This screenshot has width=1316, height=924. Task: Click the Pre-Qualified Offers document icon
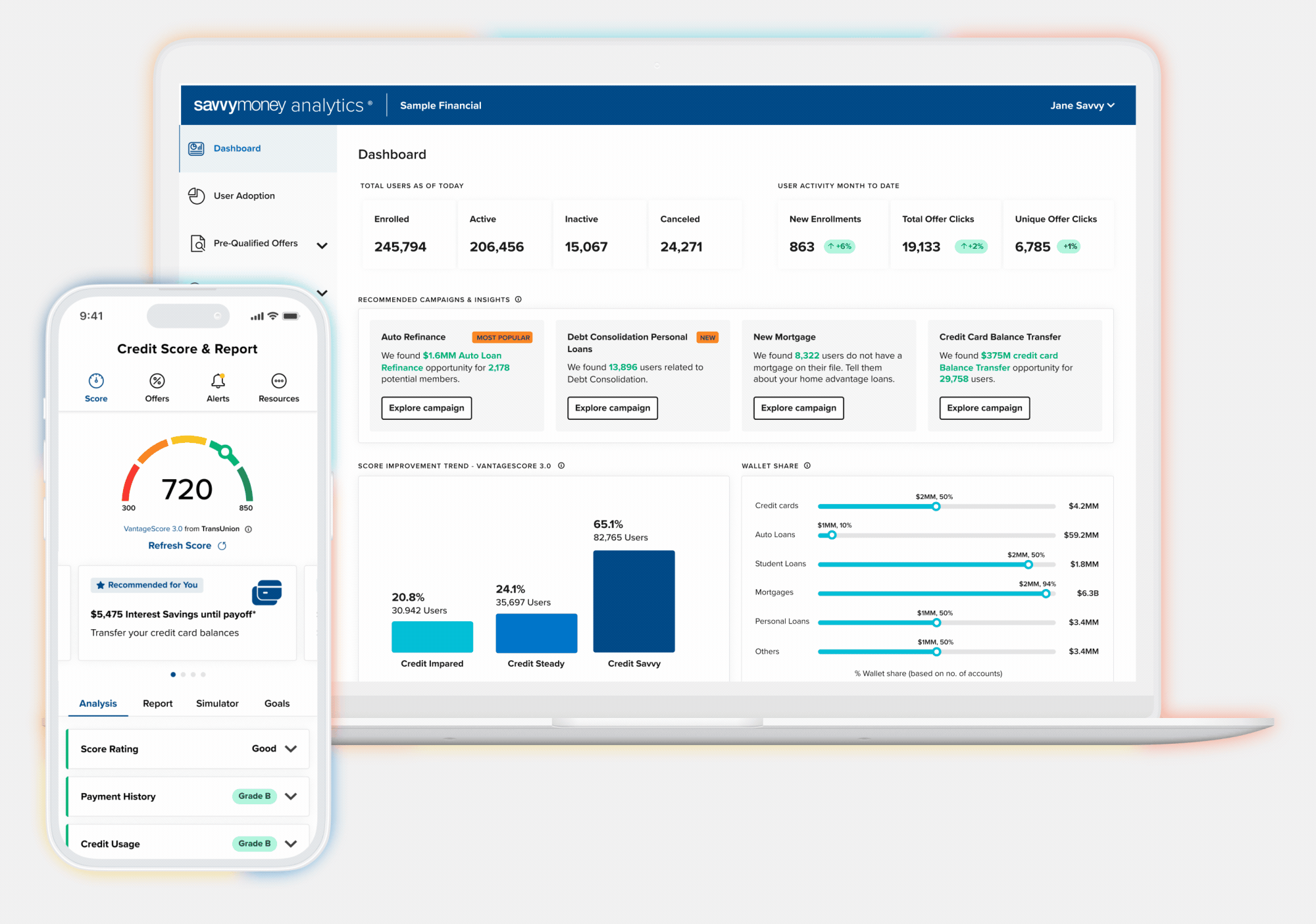[197, 244]
